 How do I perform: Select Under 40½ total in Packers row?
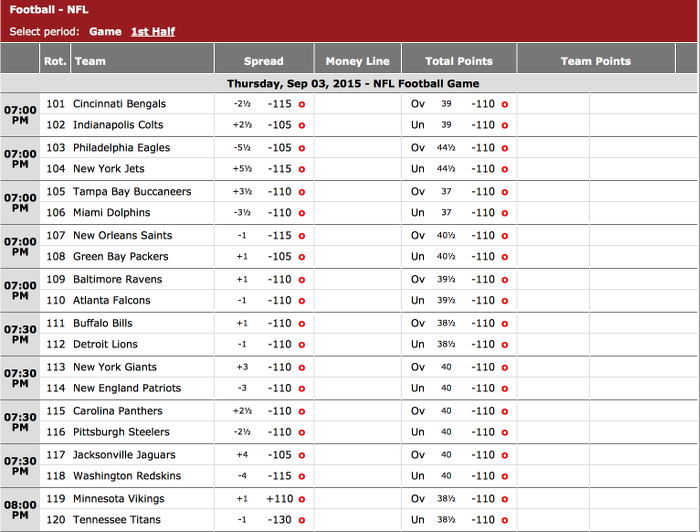[x=504, y=257]
